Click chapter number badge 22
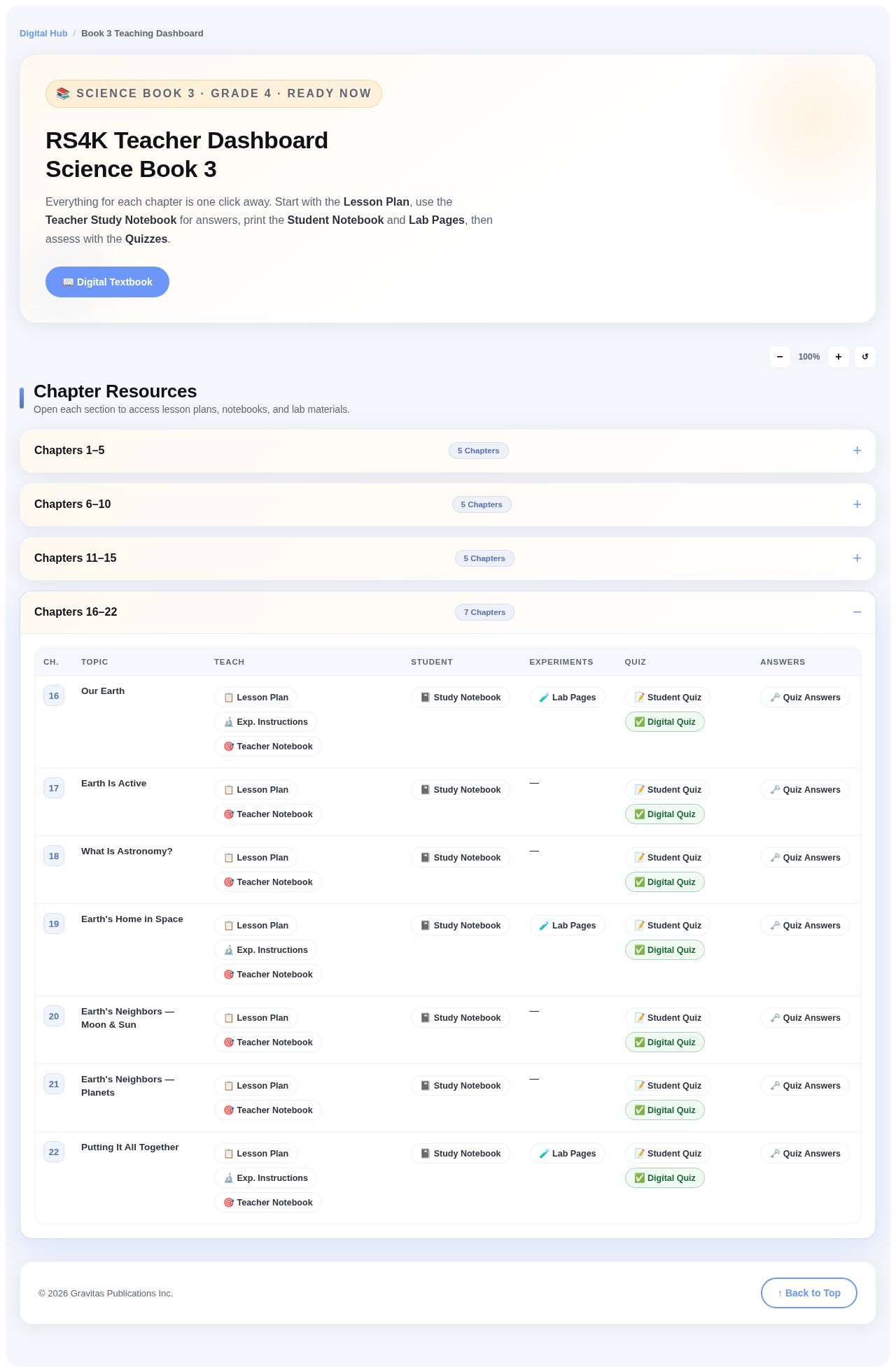The width and height of the screenshot is (896, 1372). coord(54,1152)
